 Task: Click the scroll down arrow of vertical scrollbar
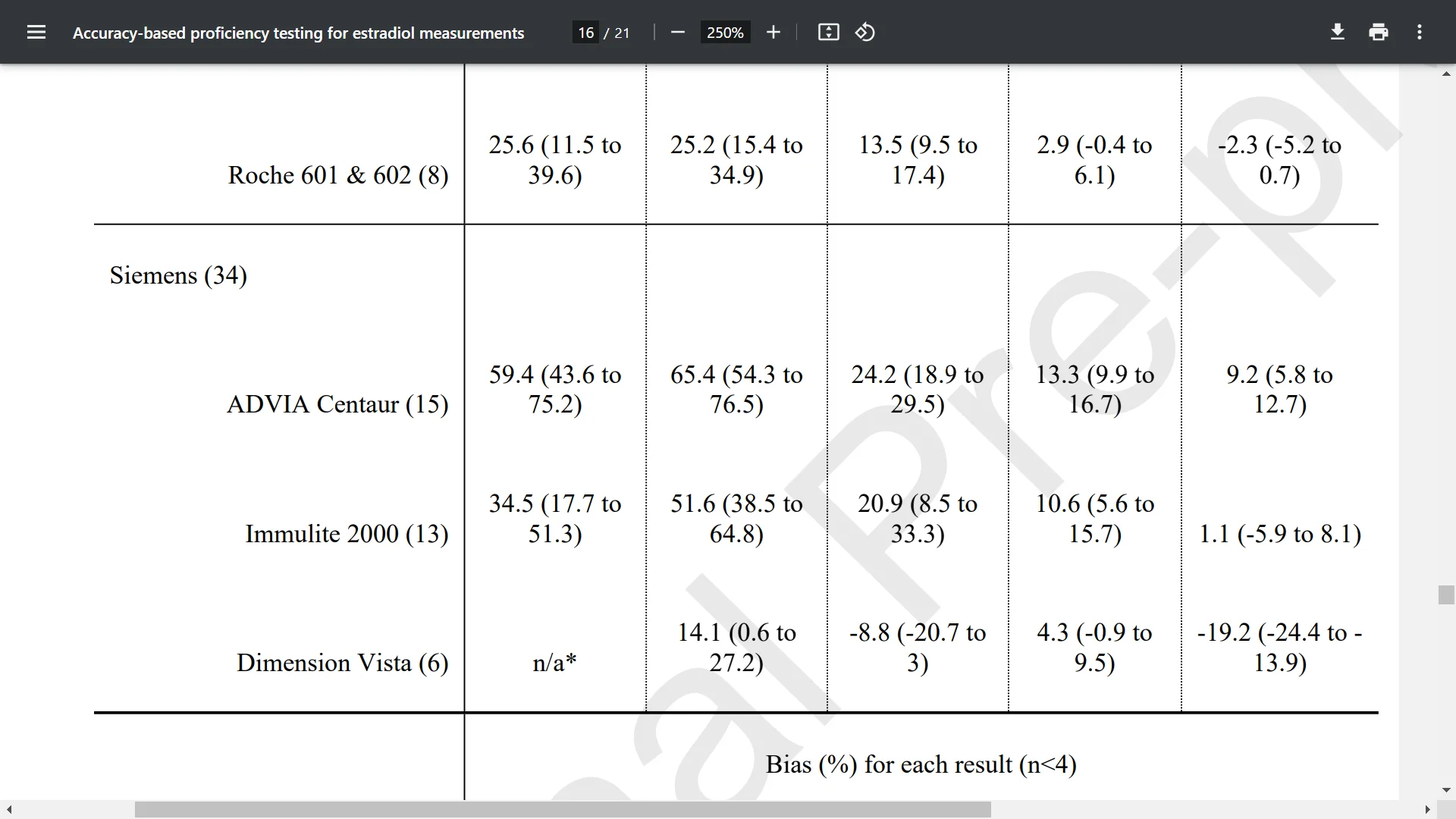coord(1446,791)
